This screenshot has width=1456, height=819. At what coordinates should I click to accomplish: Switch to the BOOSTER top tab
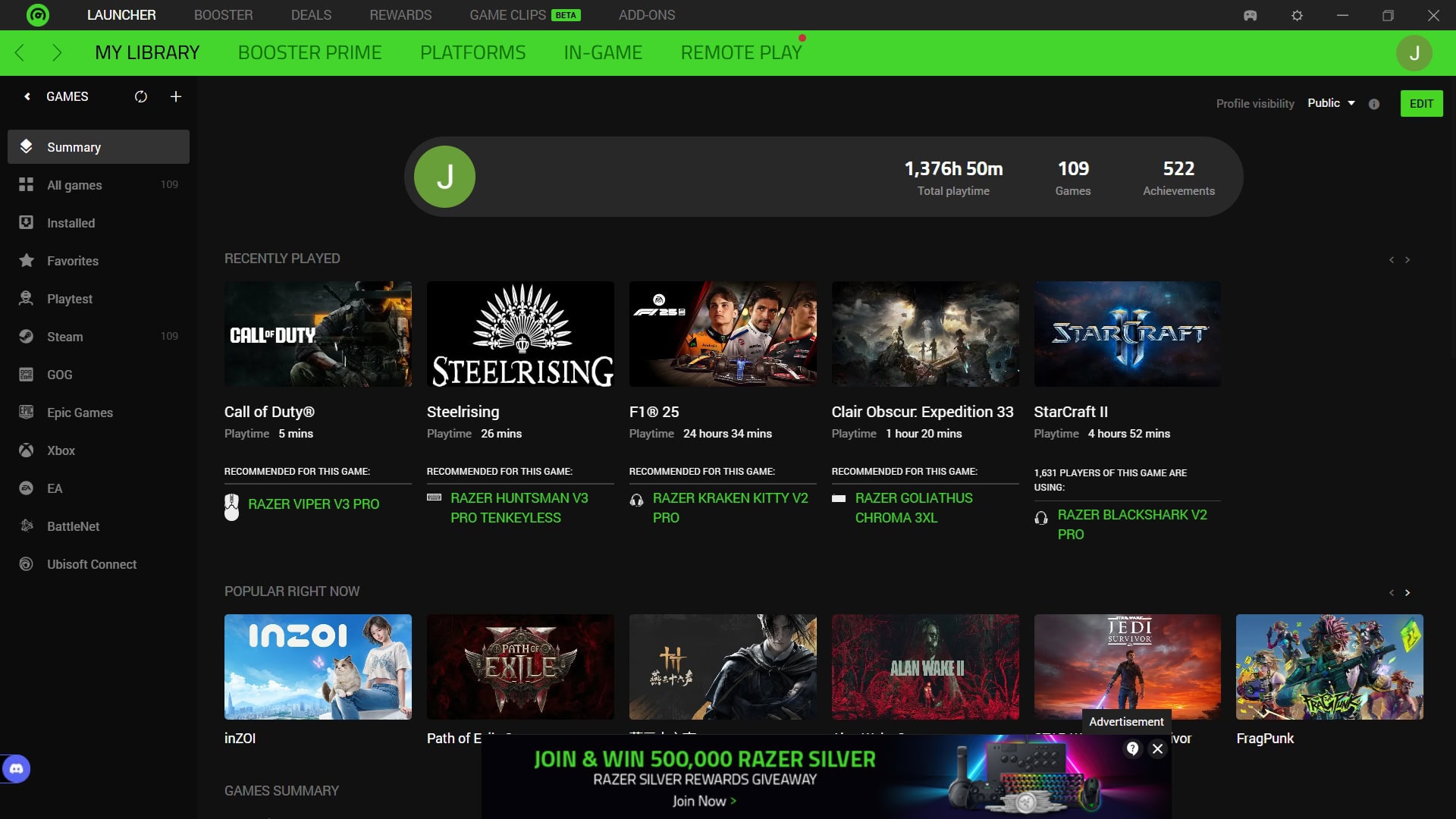pyautogui.click(x=223, y=15)
